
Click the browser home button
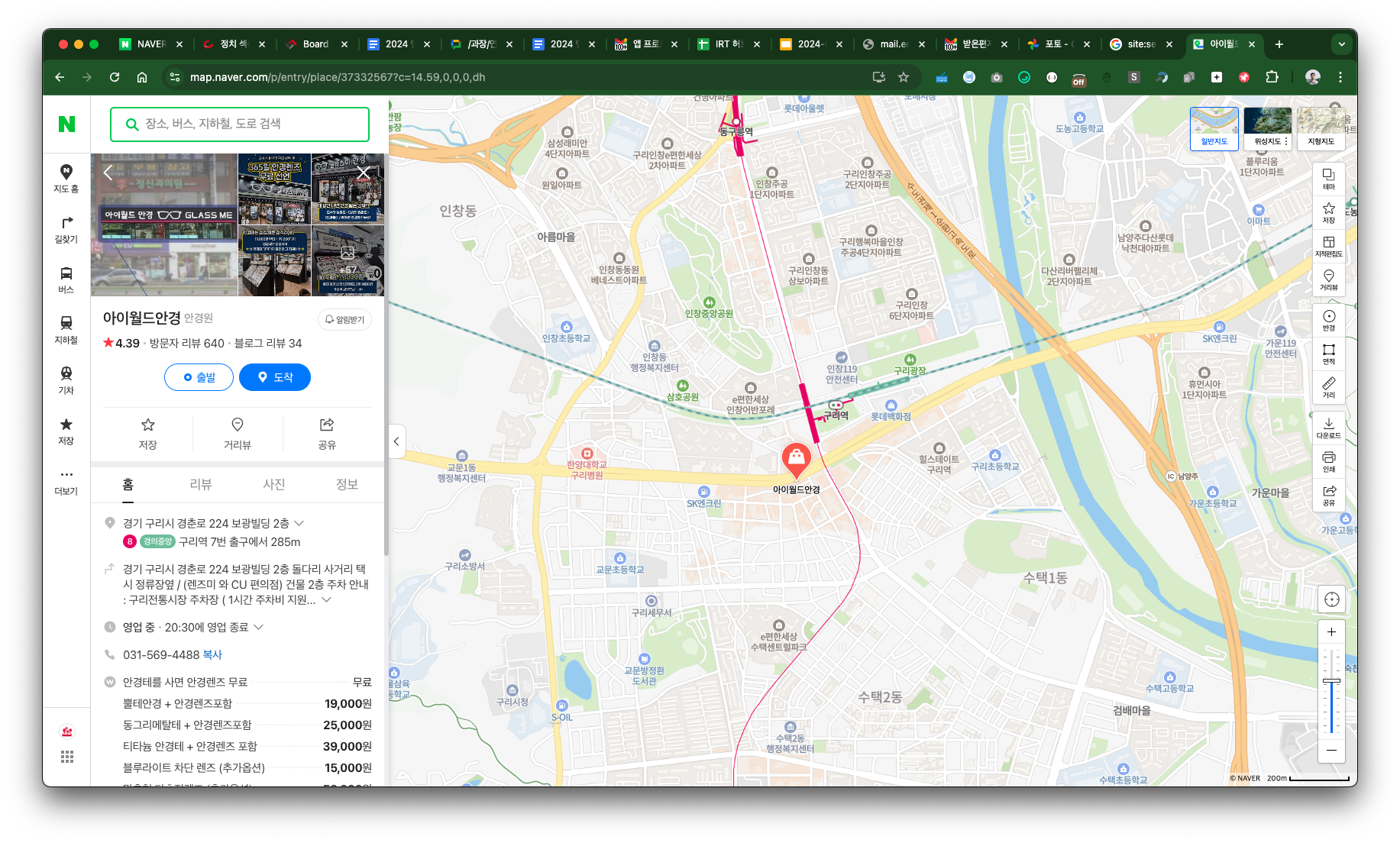pos(142,77)
